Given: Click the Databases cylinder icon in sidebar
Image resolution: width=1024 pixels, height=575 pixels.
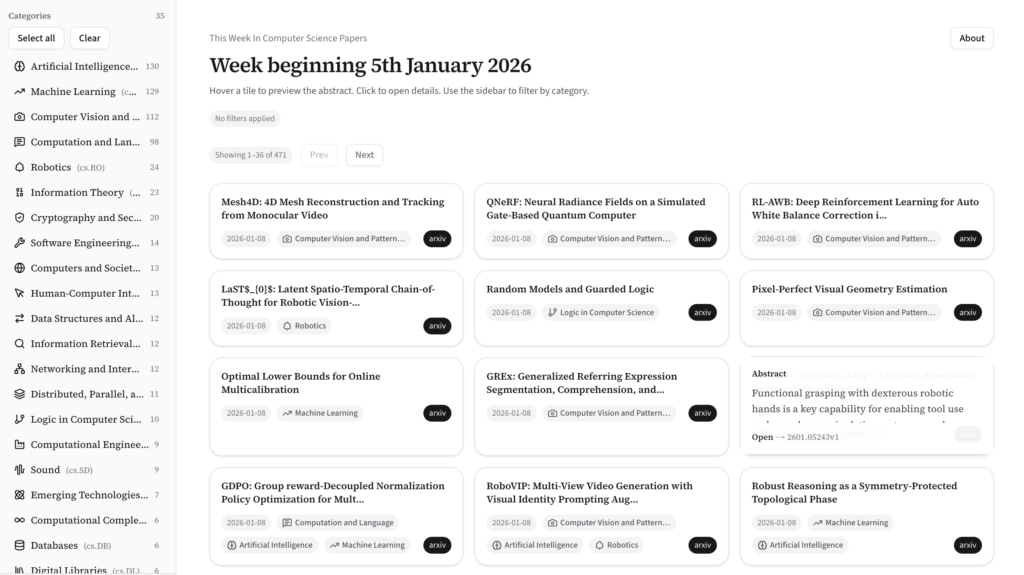Looking at the screenshot, I should [20, 546].
